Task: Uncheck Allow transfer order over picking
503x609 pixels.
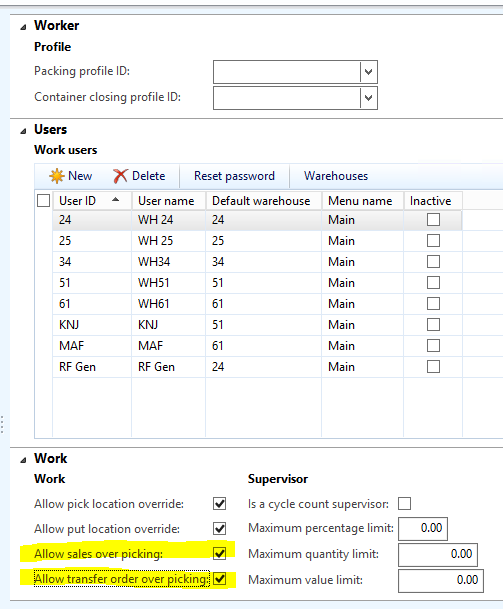Action: click(219, 579)
